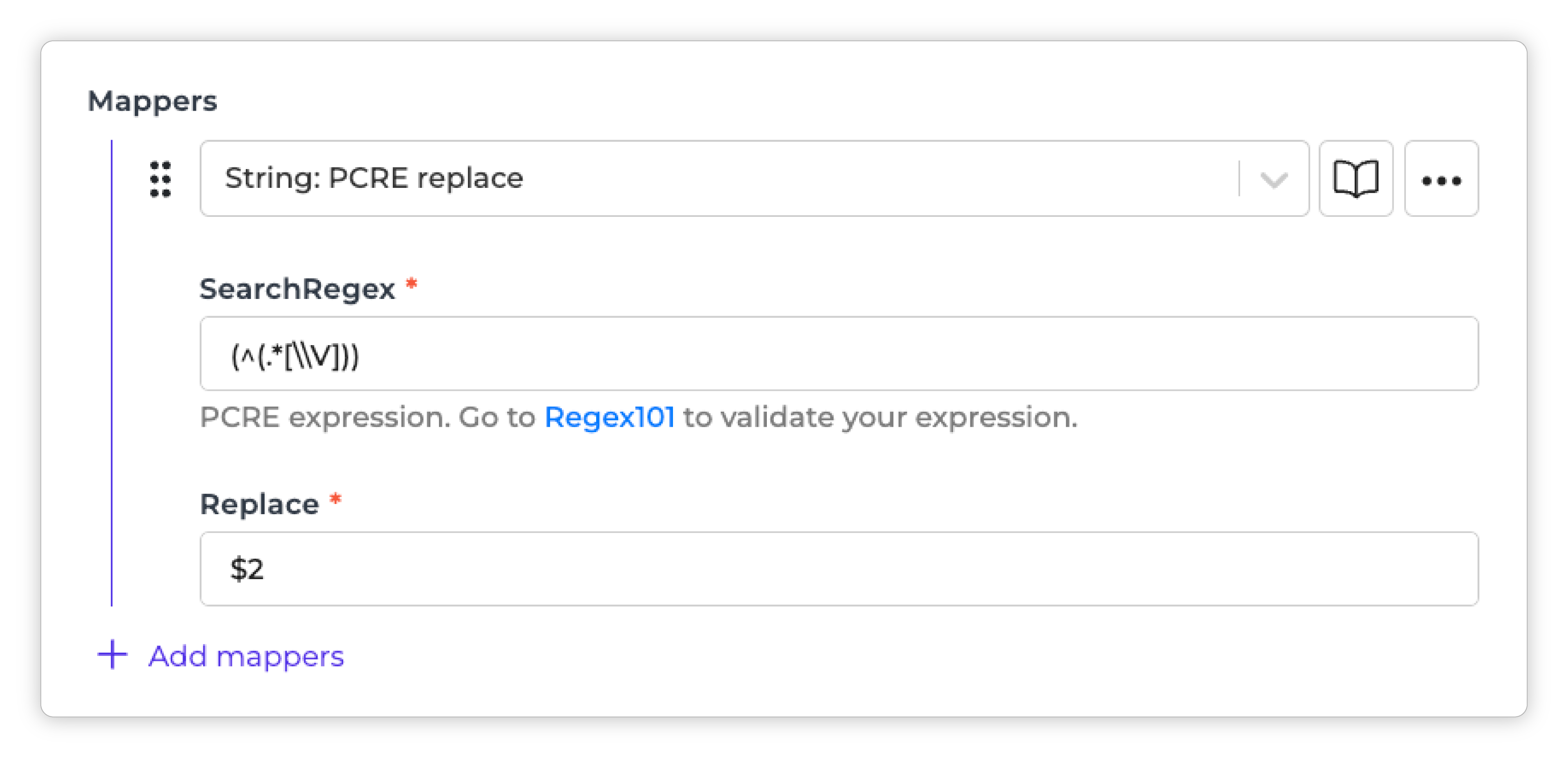
Task: Click the Mappers section heading
Action: point(152,102)
